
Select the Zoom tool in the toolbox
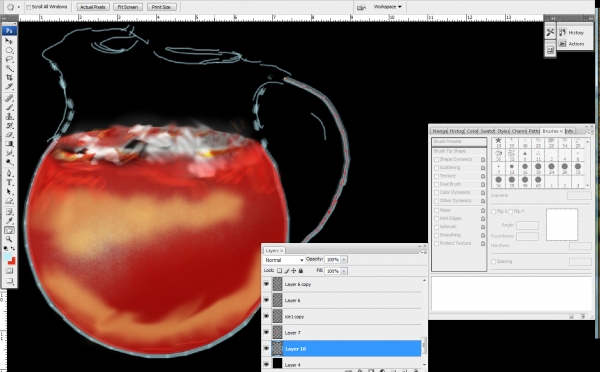(x=9, y=239)
